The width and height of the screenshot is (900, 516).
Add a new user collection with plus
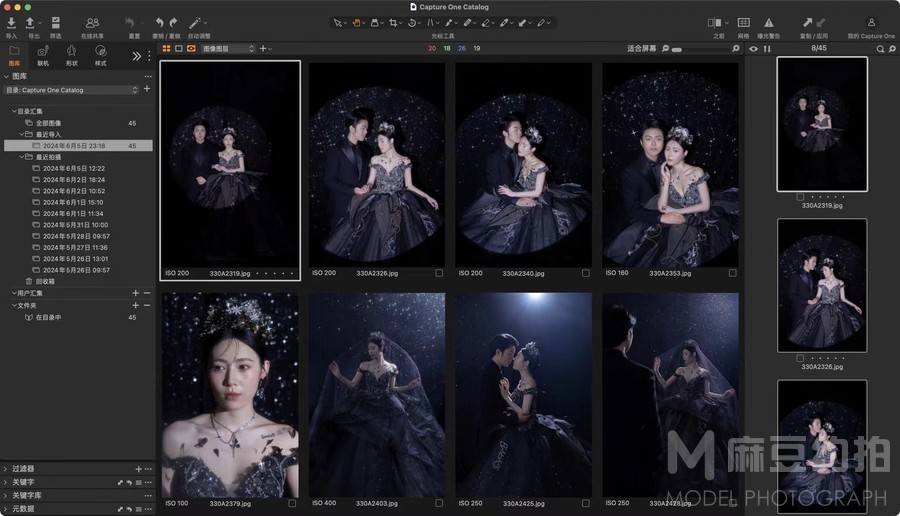tap(135, 293)
